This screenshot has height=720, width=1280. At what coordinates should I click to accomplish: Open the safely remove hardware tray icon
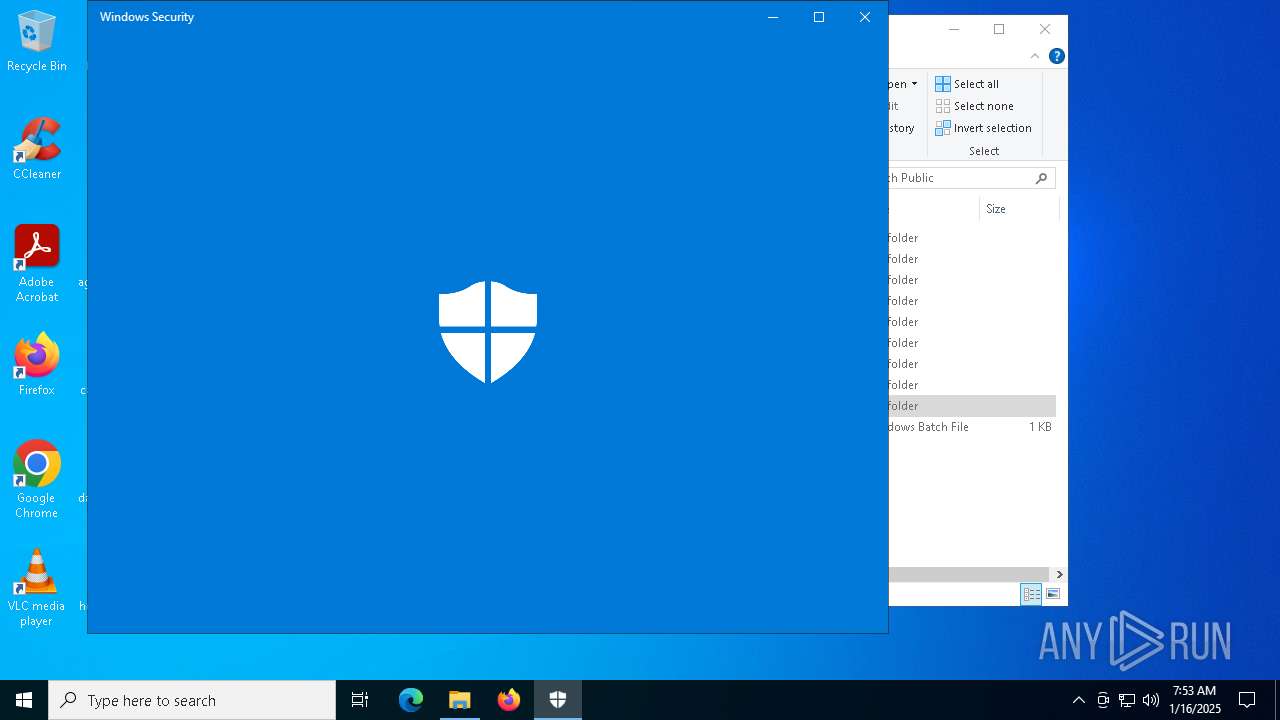1103,700
